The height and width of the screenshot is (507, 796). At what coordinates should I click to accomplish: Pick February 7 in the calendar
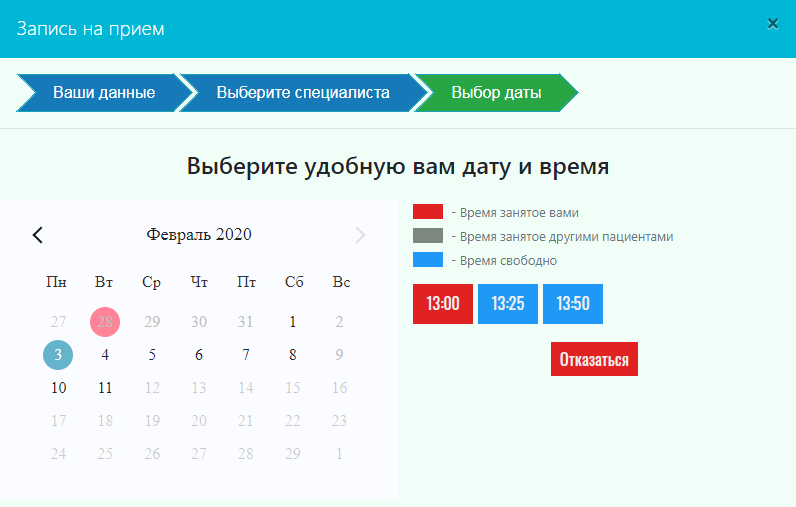246,355
